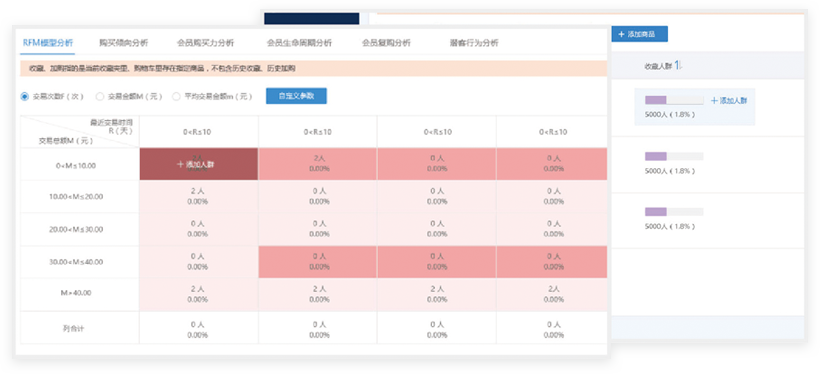Click the 收藏人群 column header in the back window
The height and width of the screenshot is (374, 820).
tap(658, 66)
